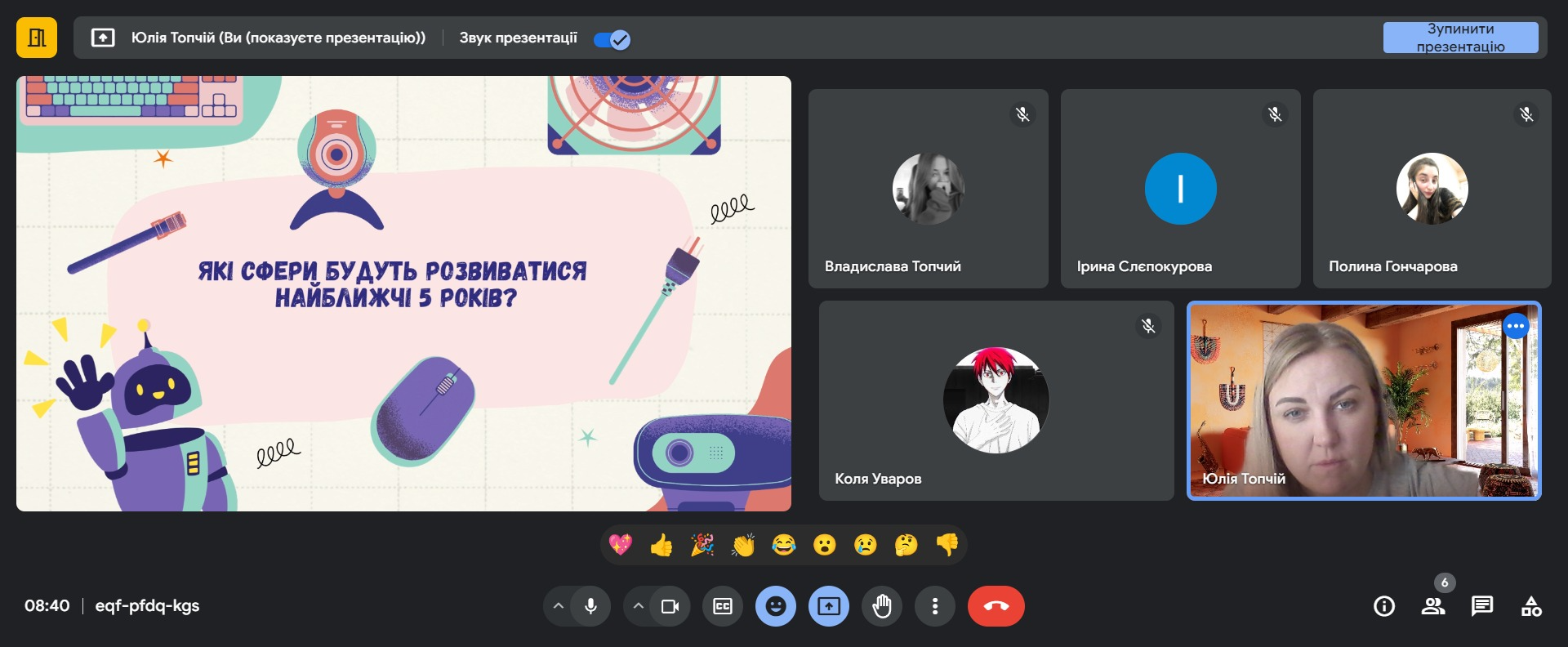
Task: Expand video settings chevron beside camera
Action: pos(639,606)
